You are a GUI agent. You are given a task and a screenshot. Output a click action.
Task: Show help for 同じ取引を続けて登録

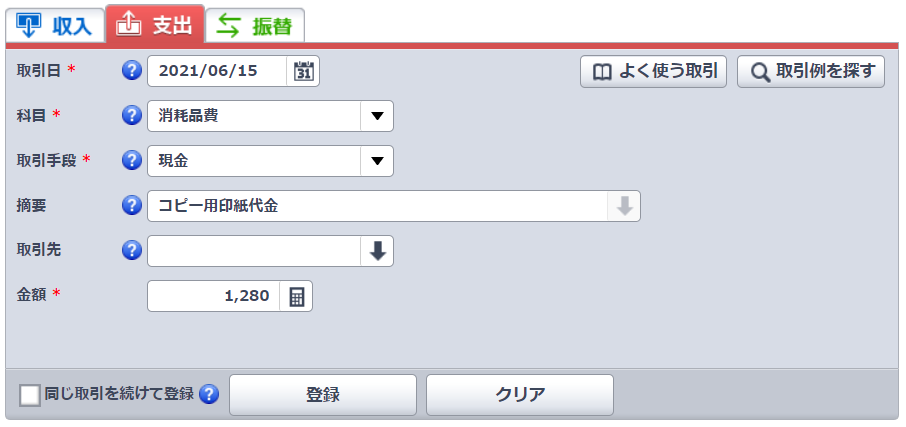[x=209, y=395]
